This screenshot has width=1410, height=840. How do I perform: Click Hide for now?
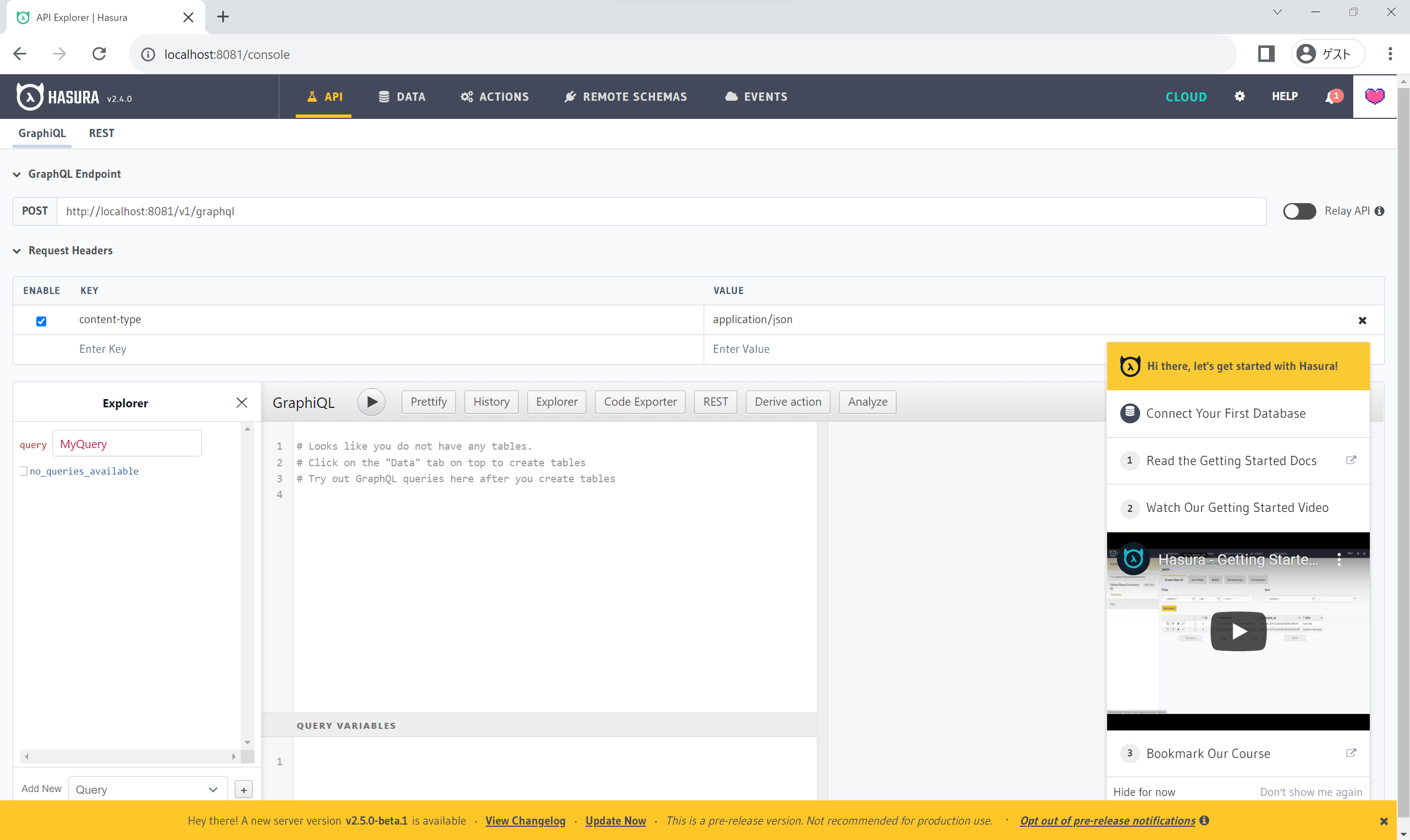[x=1144, y=792]
